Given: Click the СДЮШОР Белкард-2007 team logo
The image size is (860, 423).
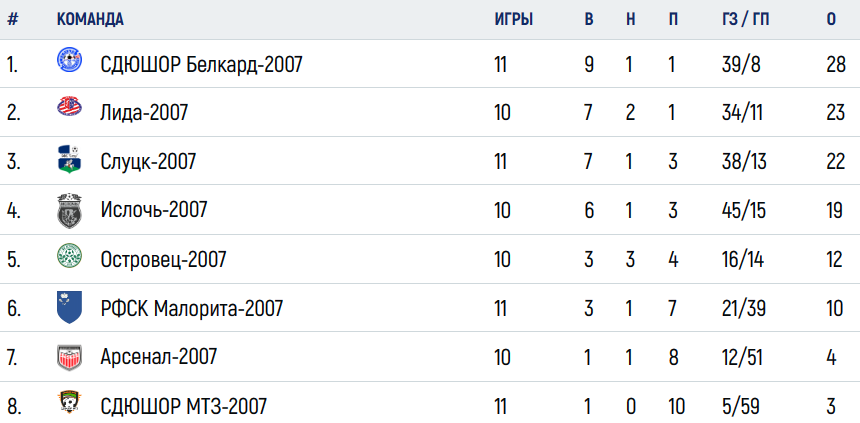Looking at the screenshot, I should point(70,60).
